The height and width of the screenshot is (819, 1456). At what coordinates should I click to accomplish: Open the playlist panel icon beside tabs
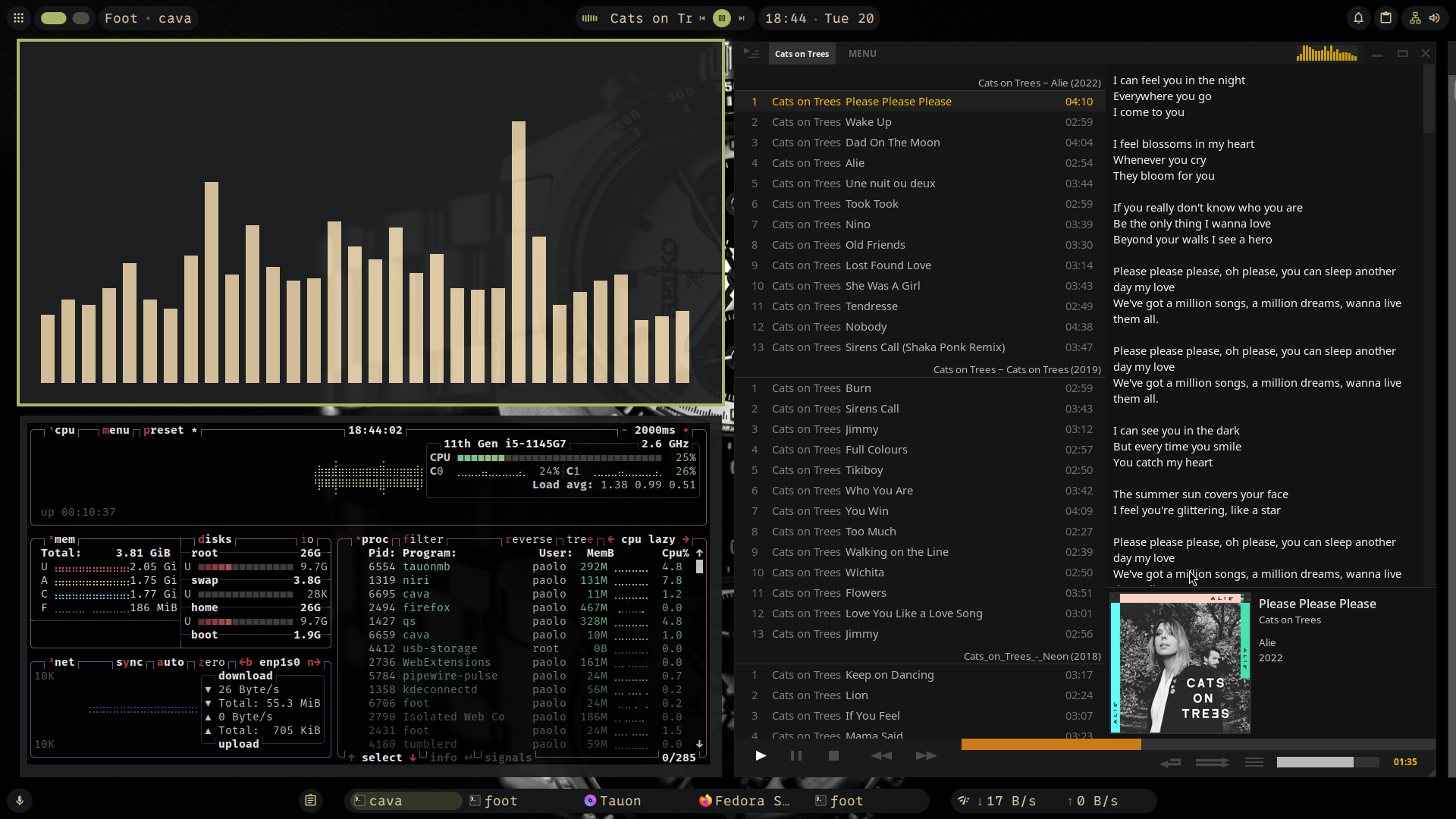click(x=752, y=53)
